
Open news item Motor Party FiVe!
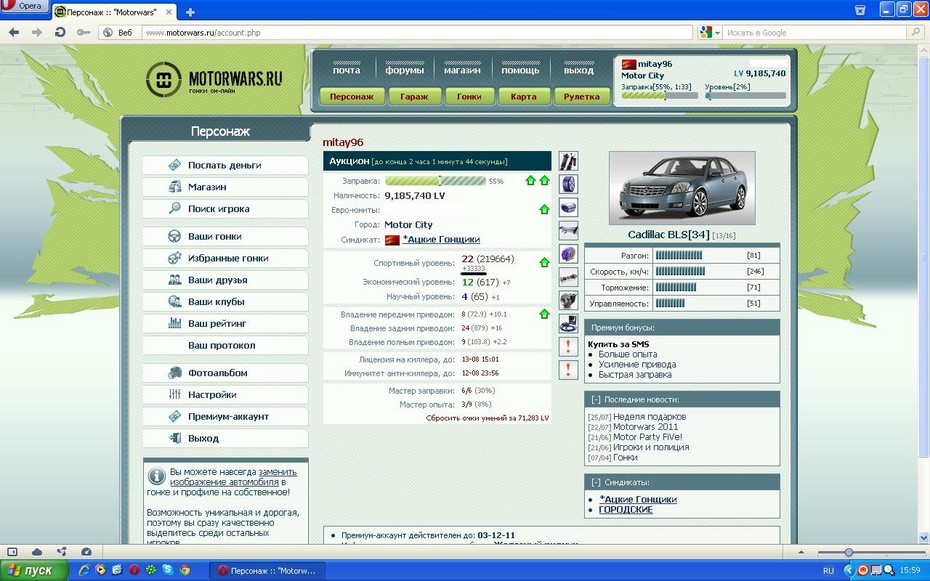tap(648, 437)
